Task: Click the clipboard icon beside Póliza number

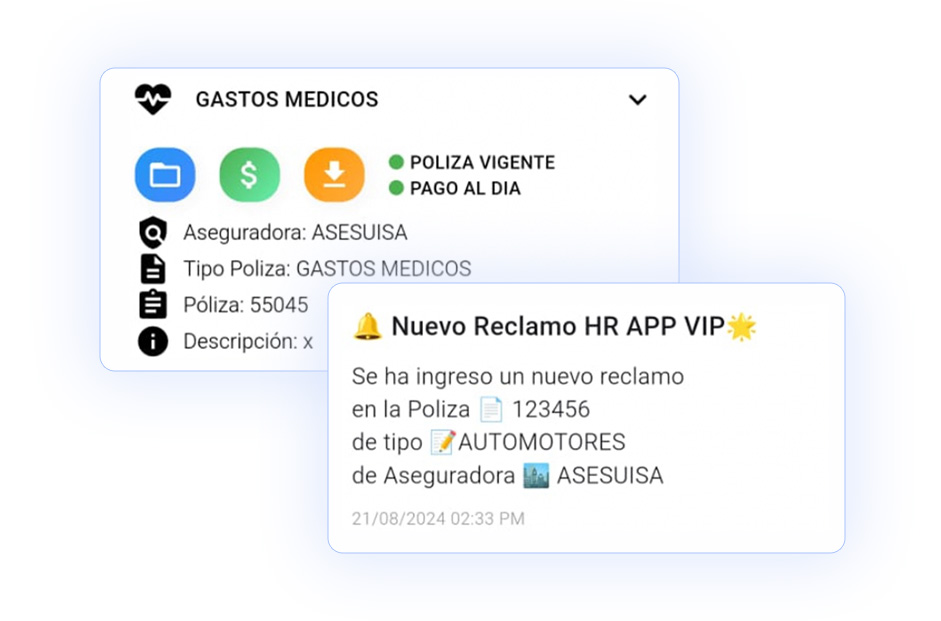Action: [x=153, y=304]
